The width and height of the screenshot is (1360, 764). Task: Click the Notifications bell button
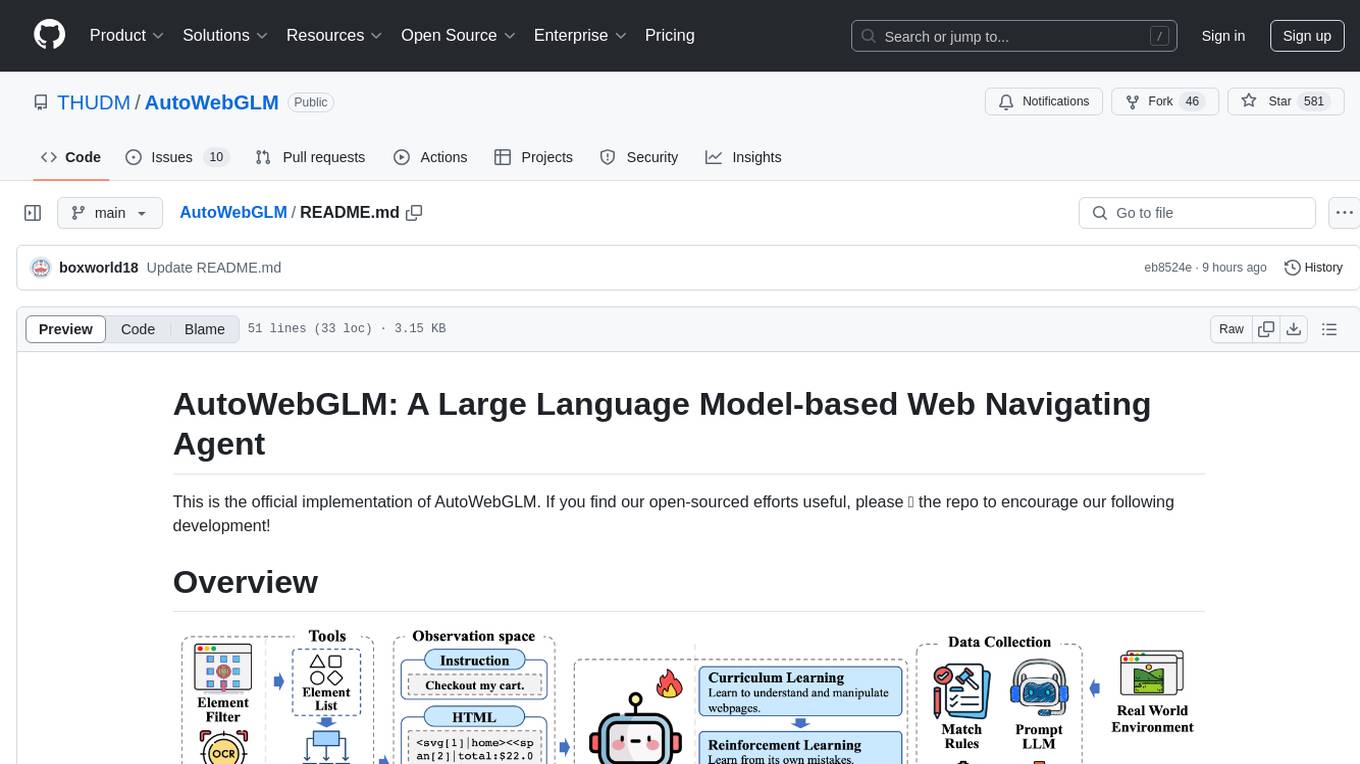point(1044,101)
